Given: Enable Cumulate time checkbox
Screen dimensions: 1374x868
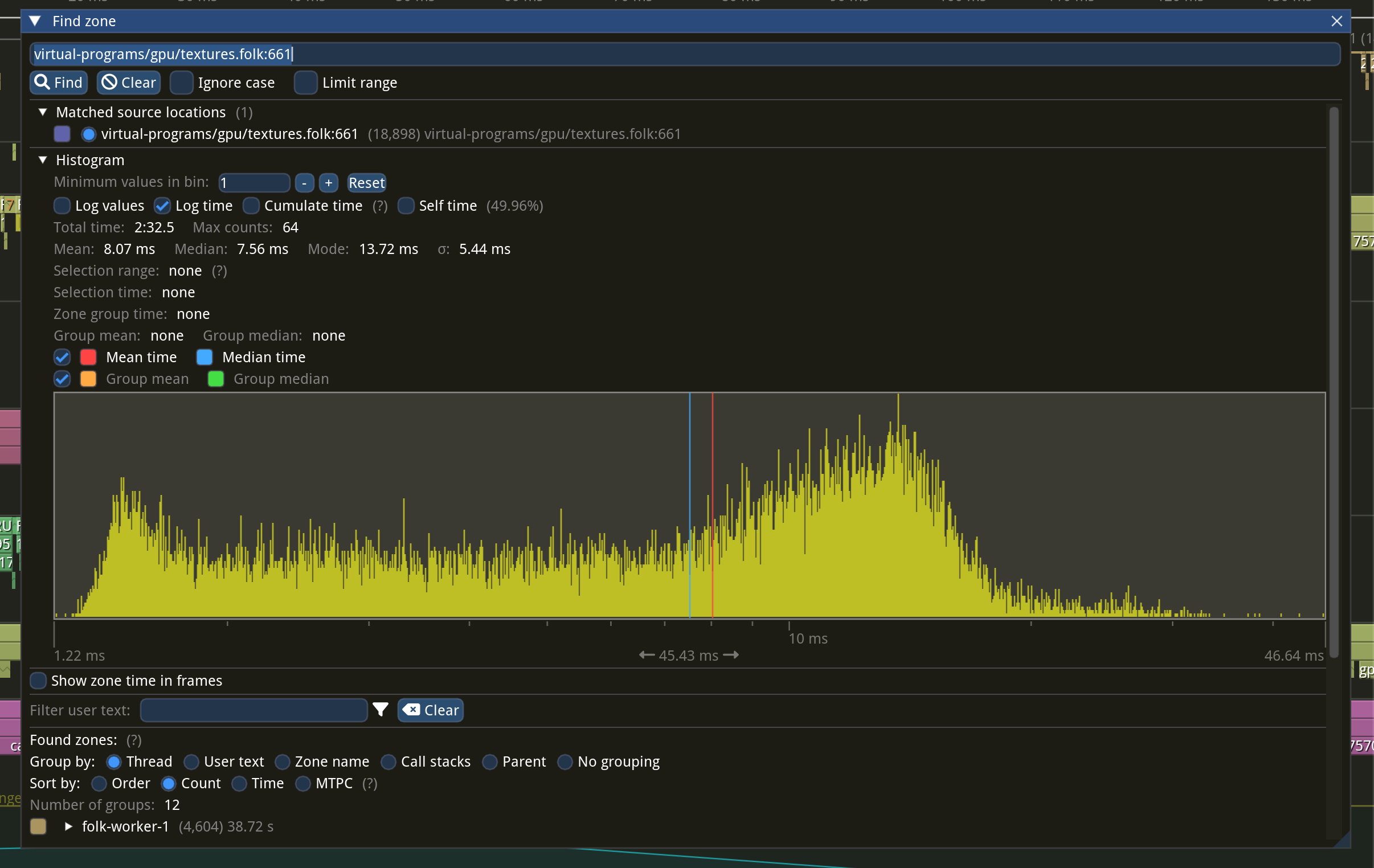Looking at the screenshot, I should pyautogui.click(x=251, y=206).
